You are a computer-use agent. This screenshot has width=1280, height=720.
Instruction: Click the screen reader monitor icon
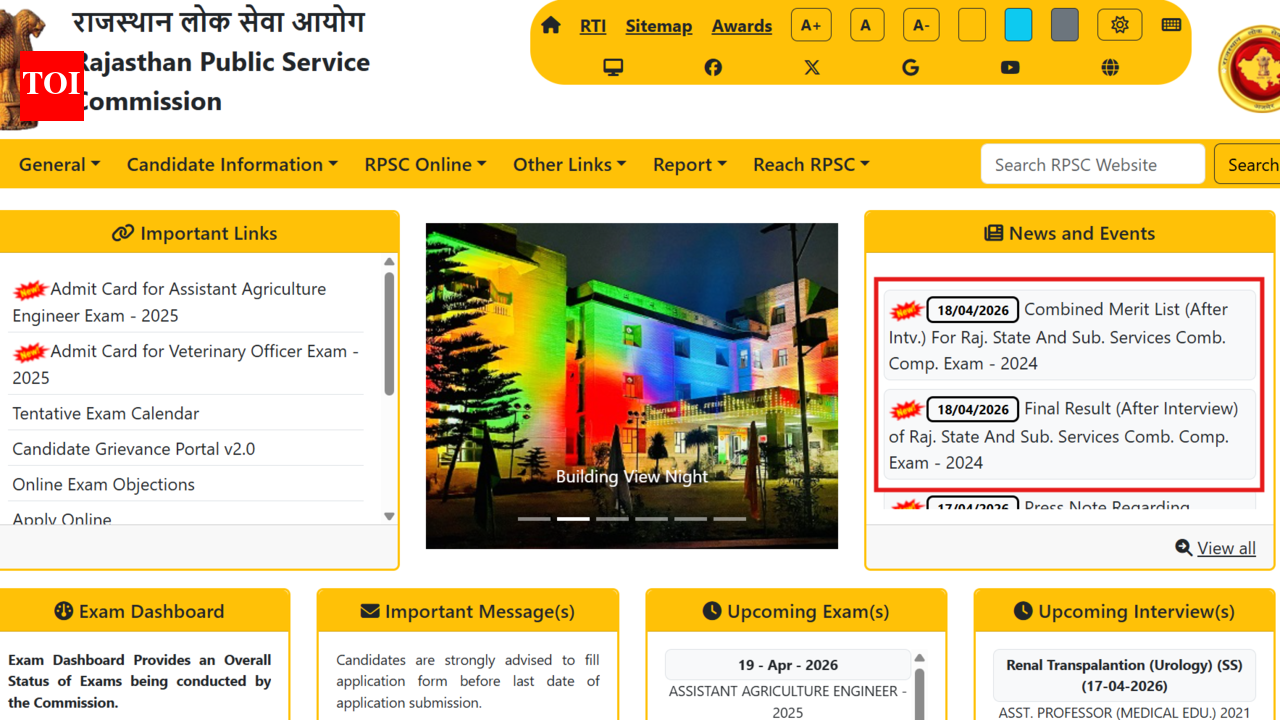[x=613, y=66]
